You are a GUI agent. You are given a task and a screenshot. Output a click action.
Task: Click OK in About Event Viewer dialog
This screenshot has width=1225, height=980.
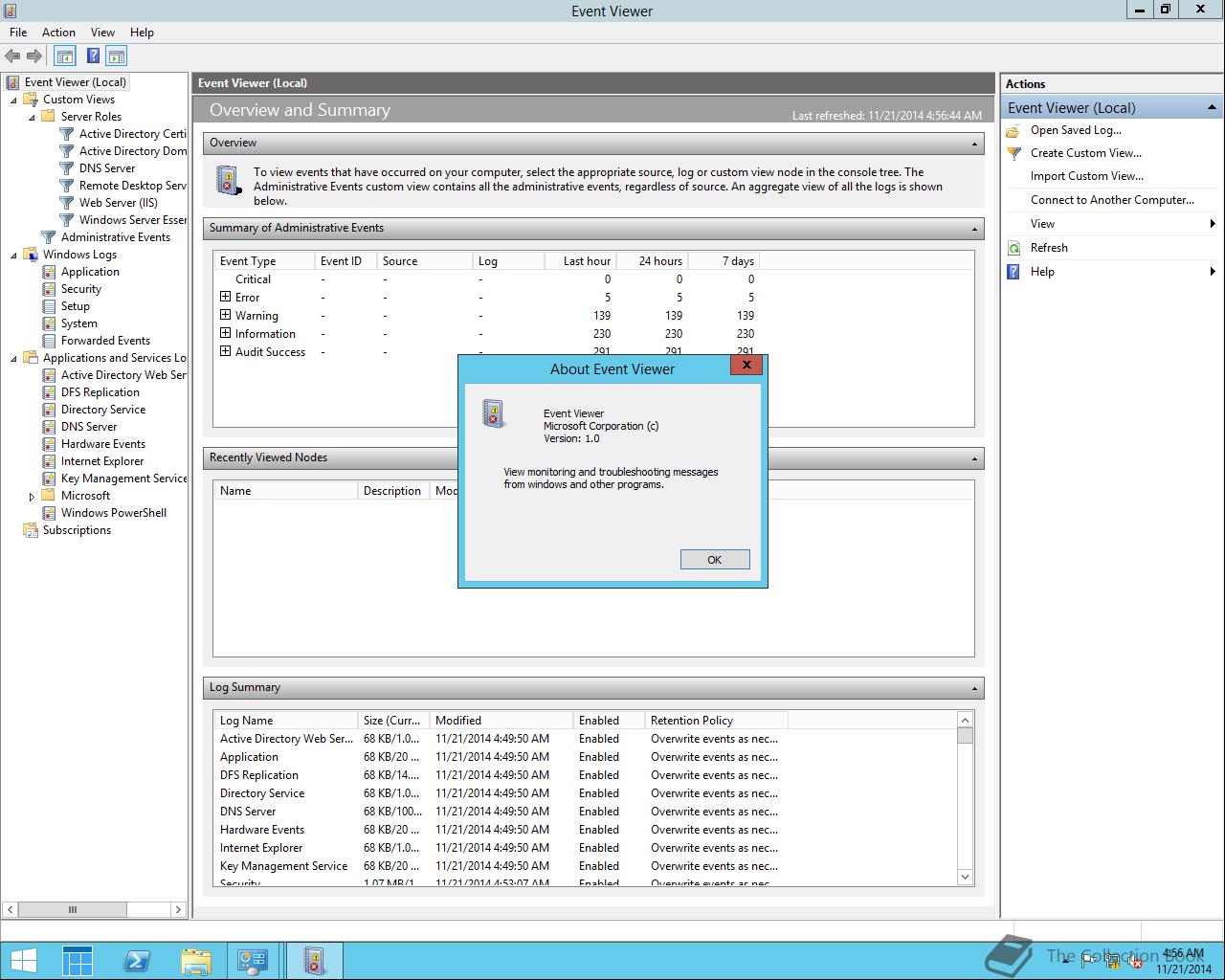coord(715,560)
